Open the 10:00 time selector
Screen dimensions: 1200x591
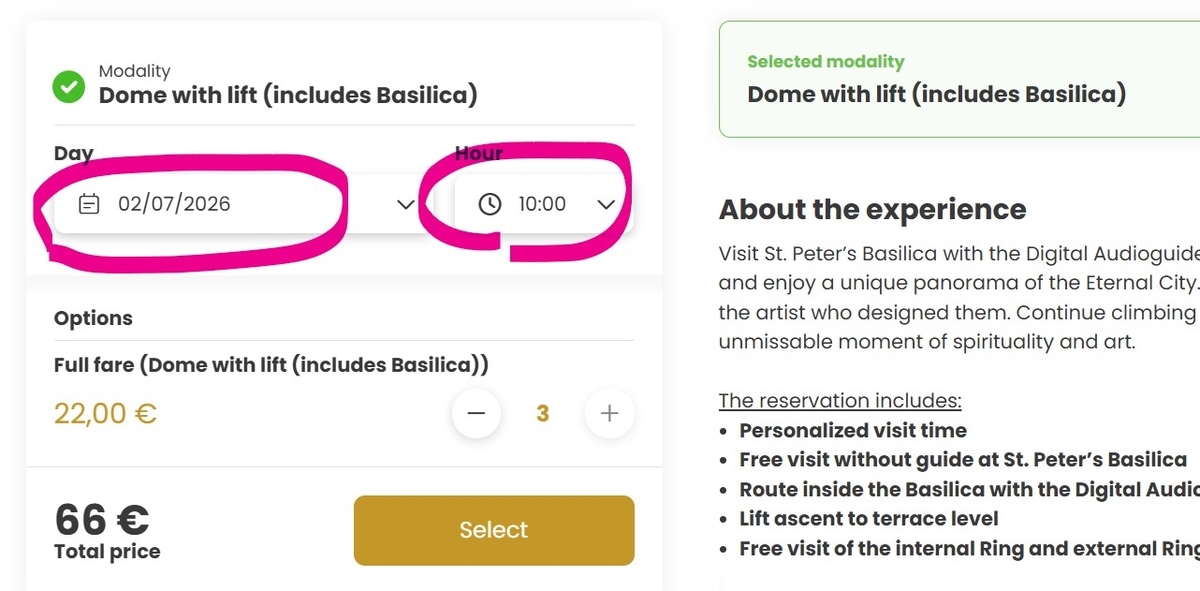coord(545,204)
